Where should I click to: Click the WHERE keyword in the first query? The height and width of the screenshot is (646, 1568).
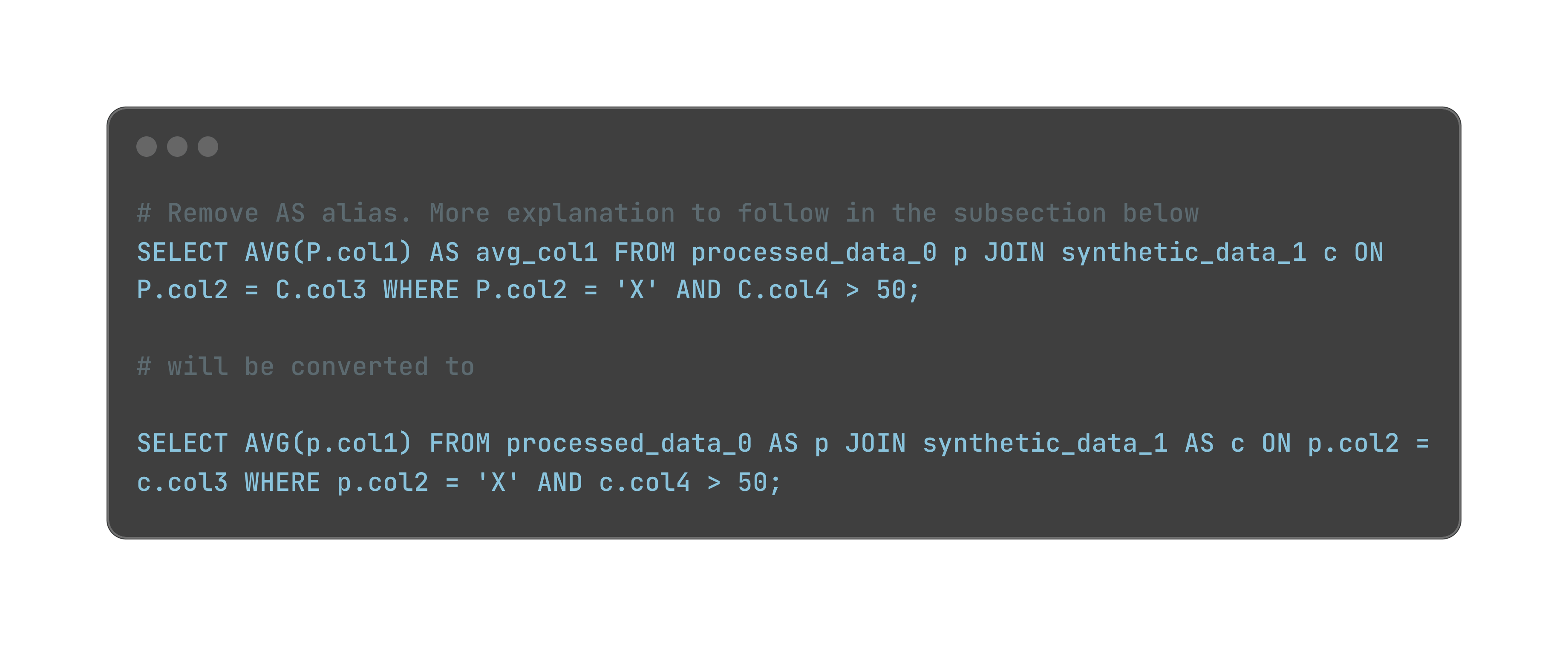tap(421, 291)
